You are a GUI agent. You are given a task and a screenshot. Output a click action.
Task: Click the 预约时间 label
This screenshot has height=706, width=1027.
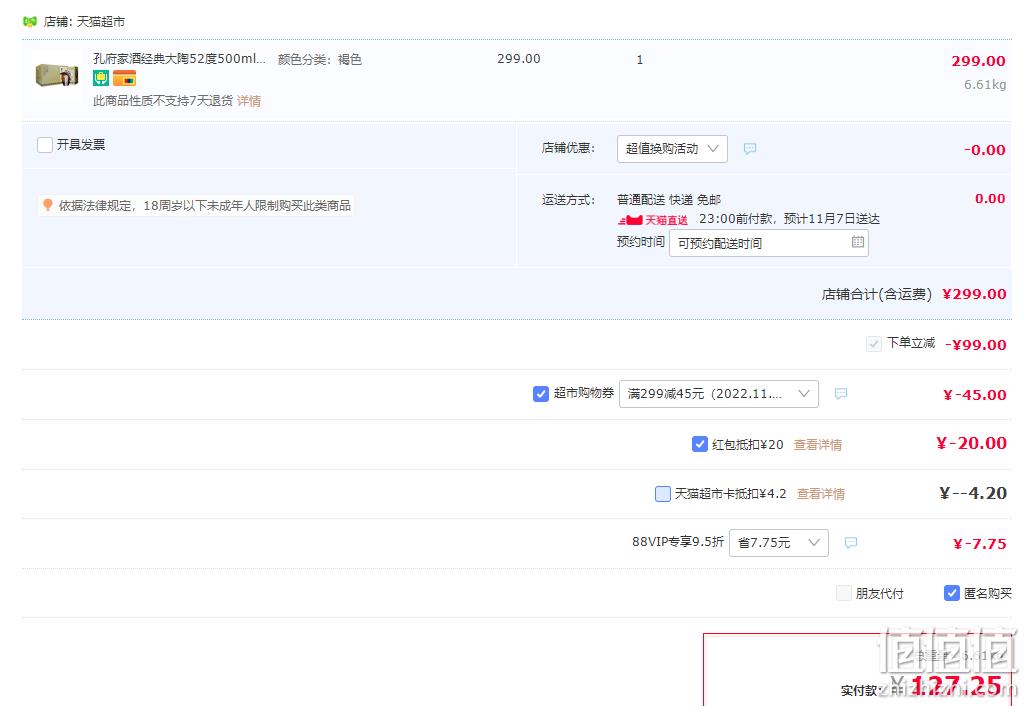point(641,242)
